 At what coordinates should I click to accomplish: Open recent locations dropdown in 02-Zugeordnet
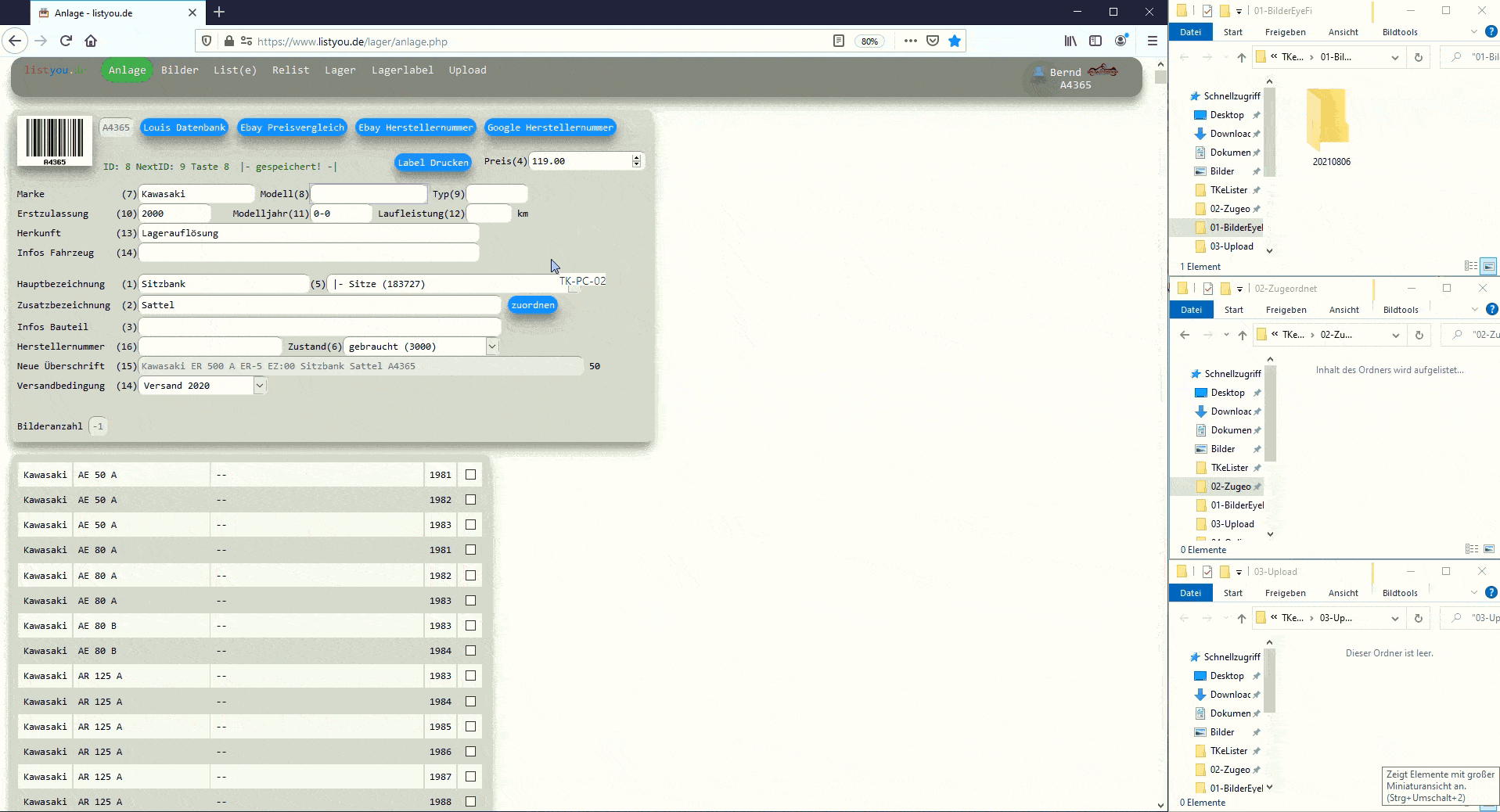[x=1226, y=335]
